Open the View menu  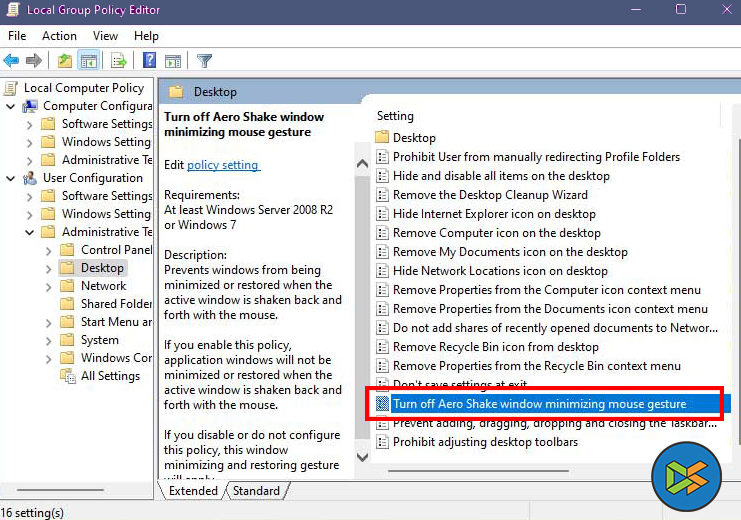tap(105, 36)
